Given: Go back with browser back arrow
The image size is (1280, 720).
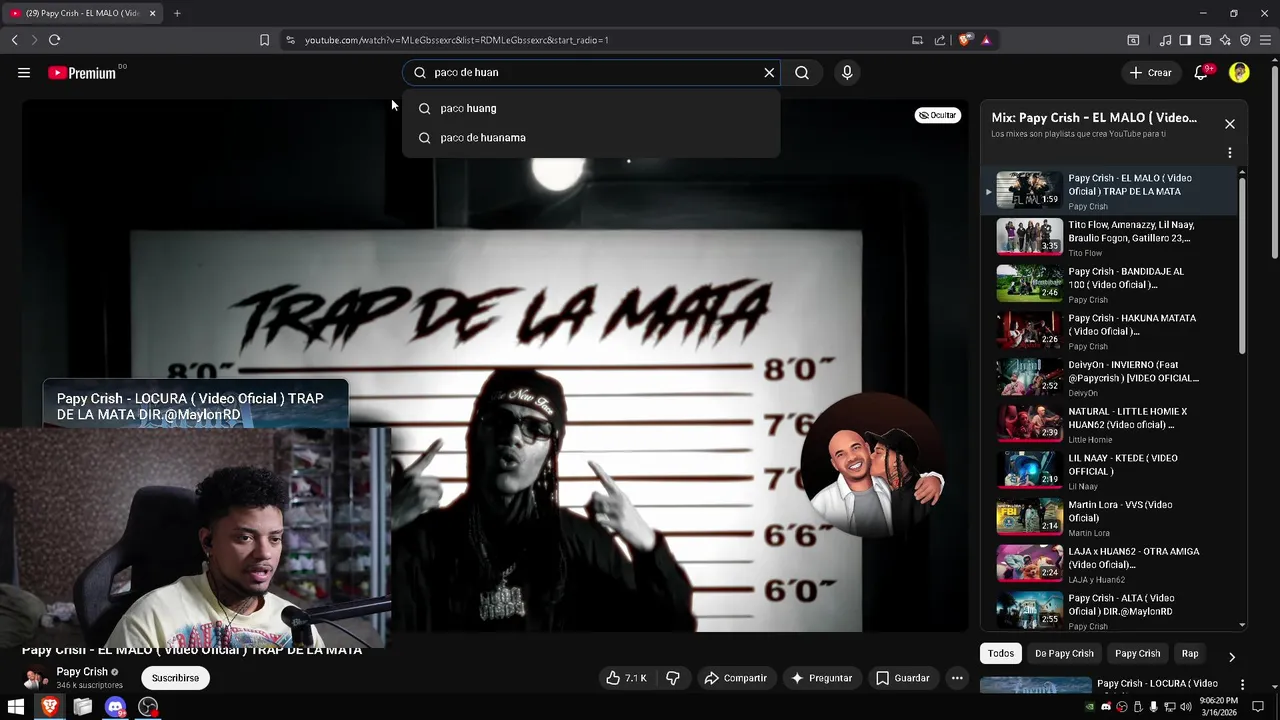Looking at the screenshot, I should (x=15, y=40).
